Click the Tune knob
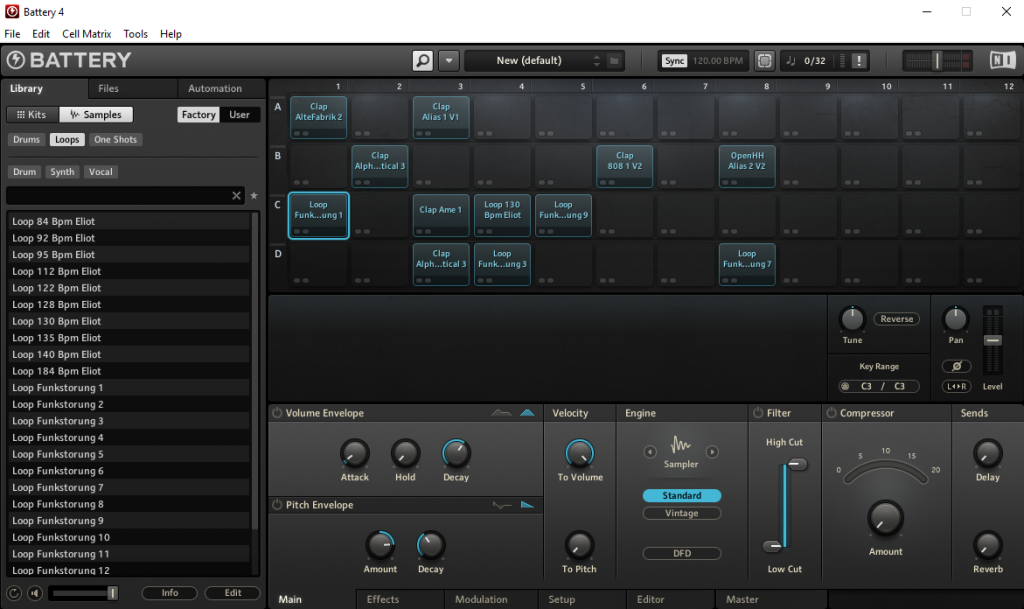The image size is (1024, 609). (852, 319)
